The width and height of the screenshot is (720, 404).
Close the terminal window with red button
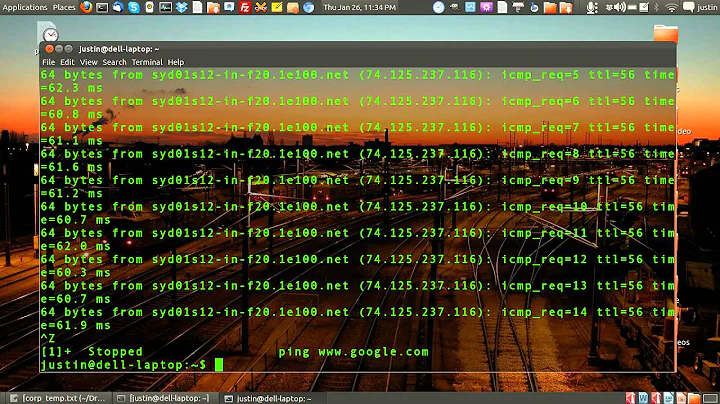(49, 49)
